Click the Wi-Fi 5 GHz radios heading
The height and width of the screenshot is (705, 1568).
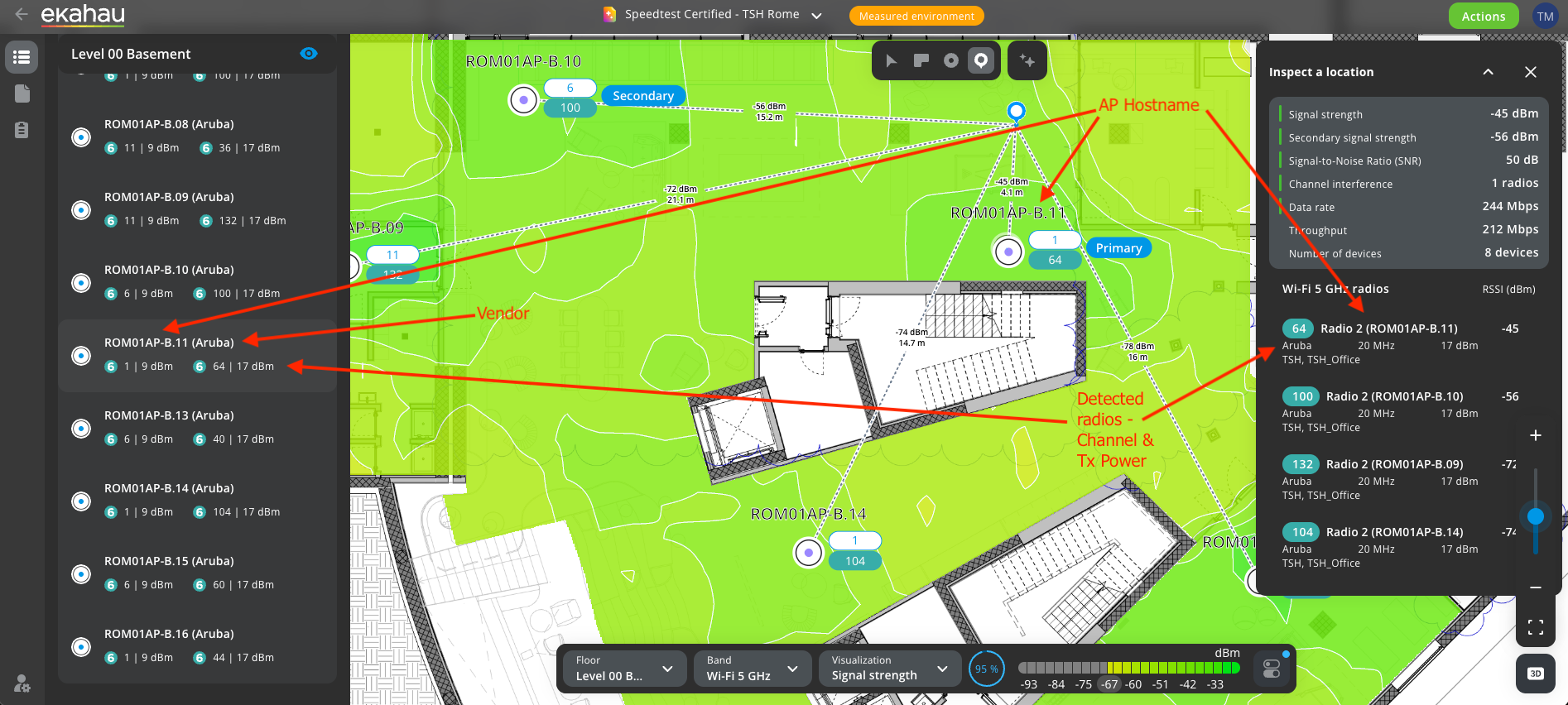click(x=1335, y=289)
